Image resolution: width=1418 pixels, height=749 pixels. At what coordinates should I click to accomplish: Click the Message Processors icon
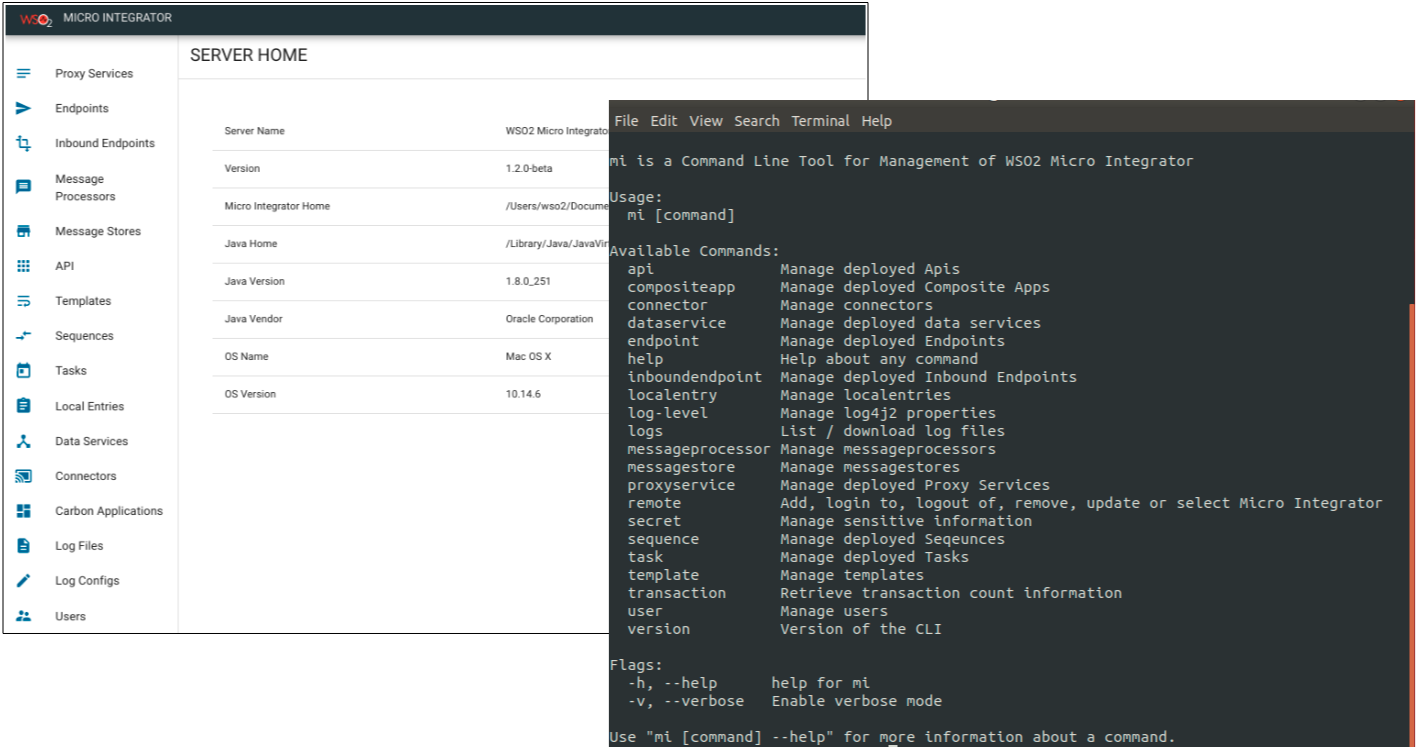[x=24, y=187]
